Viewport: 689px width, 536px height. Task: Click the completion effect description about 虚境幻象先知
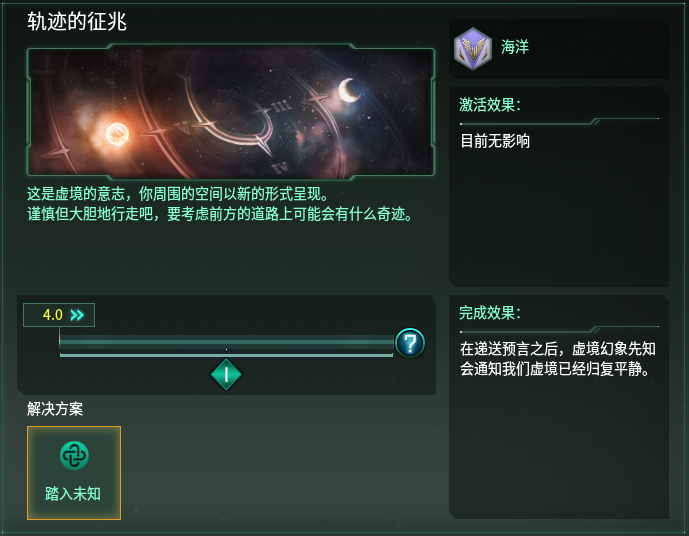click(x=555, y=359)
